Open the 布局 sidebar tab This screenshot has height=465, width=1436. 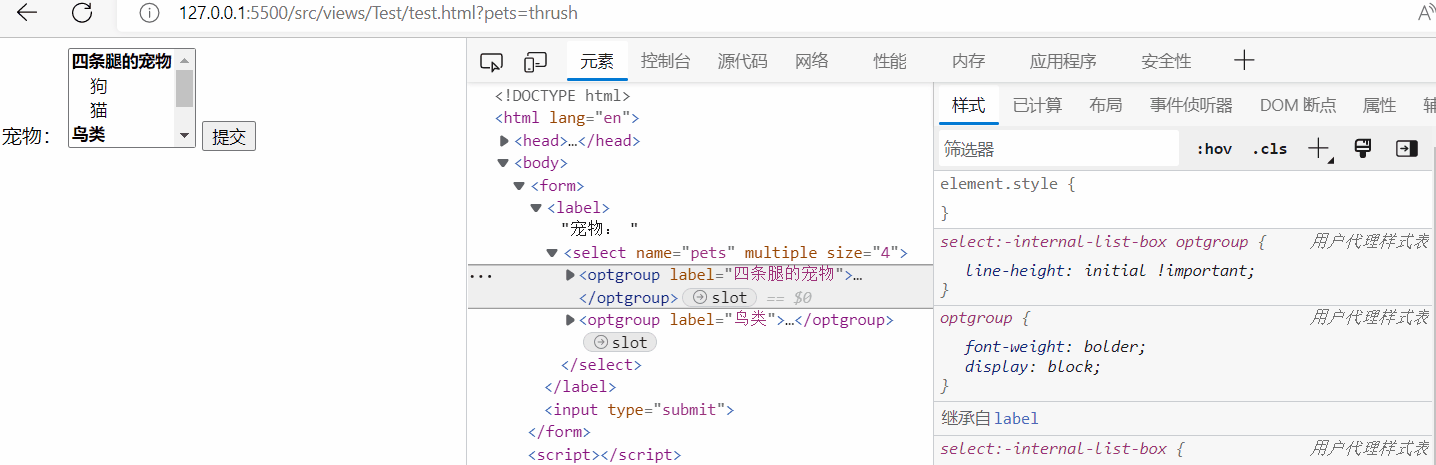tap(1105, 105)
